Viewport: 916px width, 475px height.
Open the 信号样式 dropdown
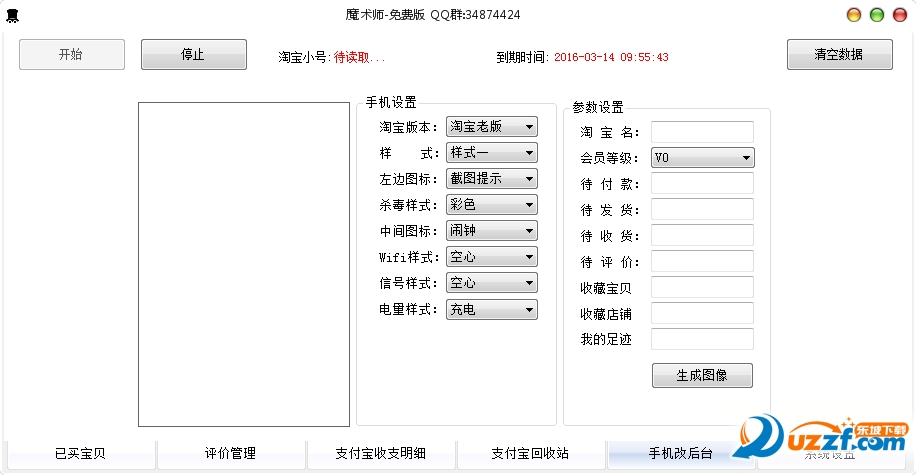(x=492, y=283)
